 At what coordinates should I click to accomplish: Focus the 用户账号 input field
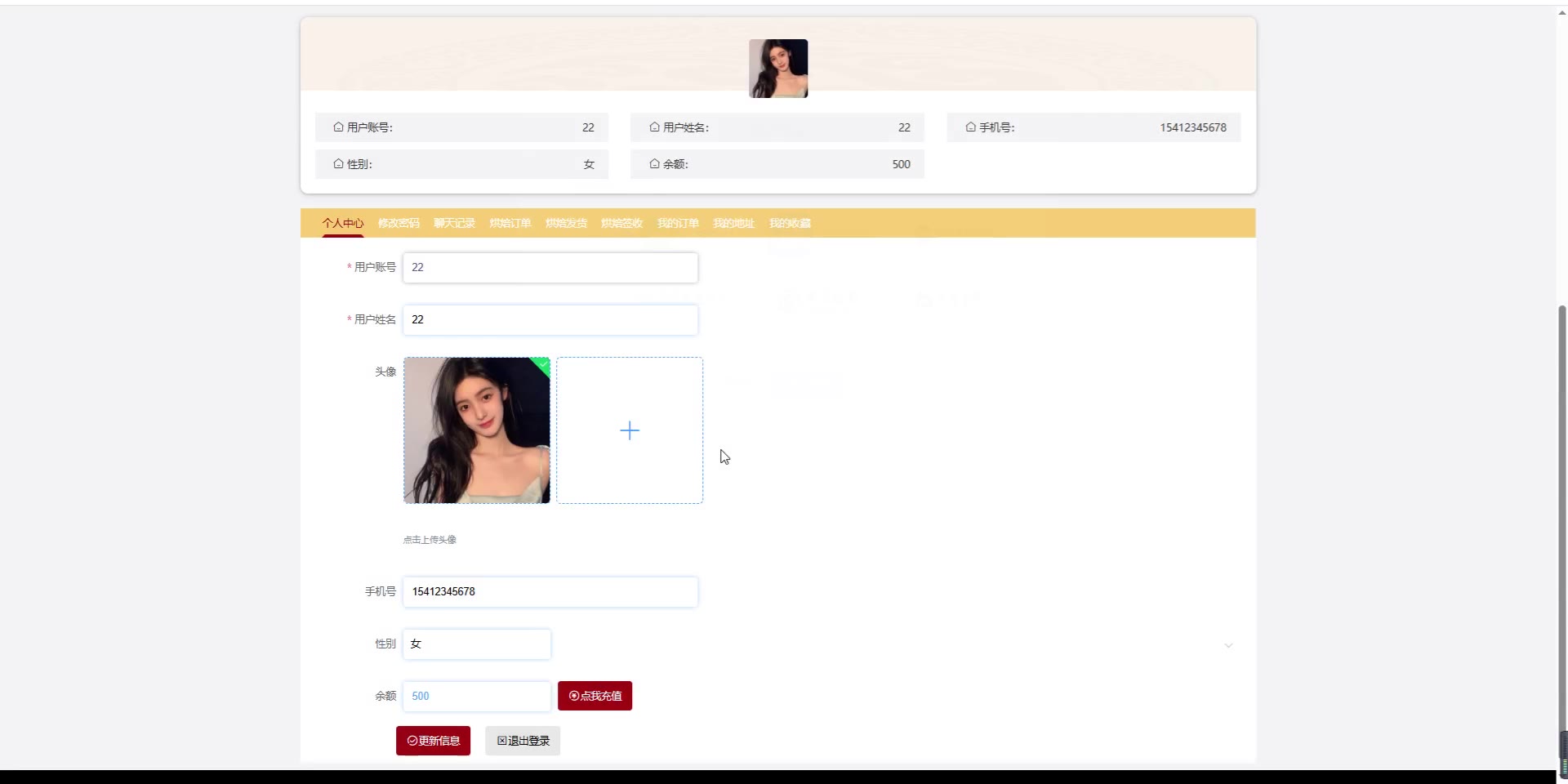(x=550, y=268)
